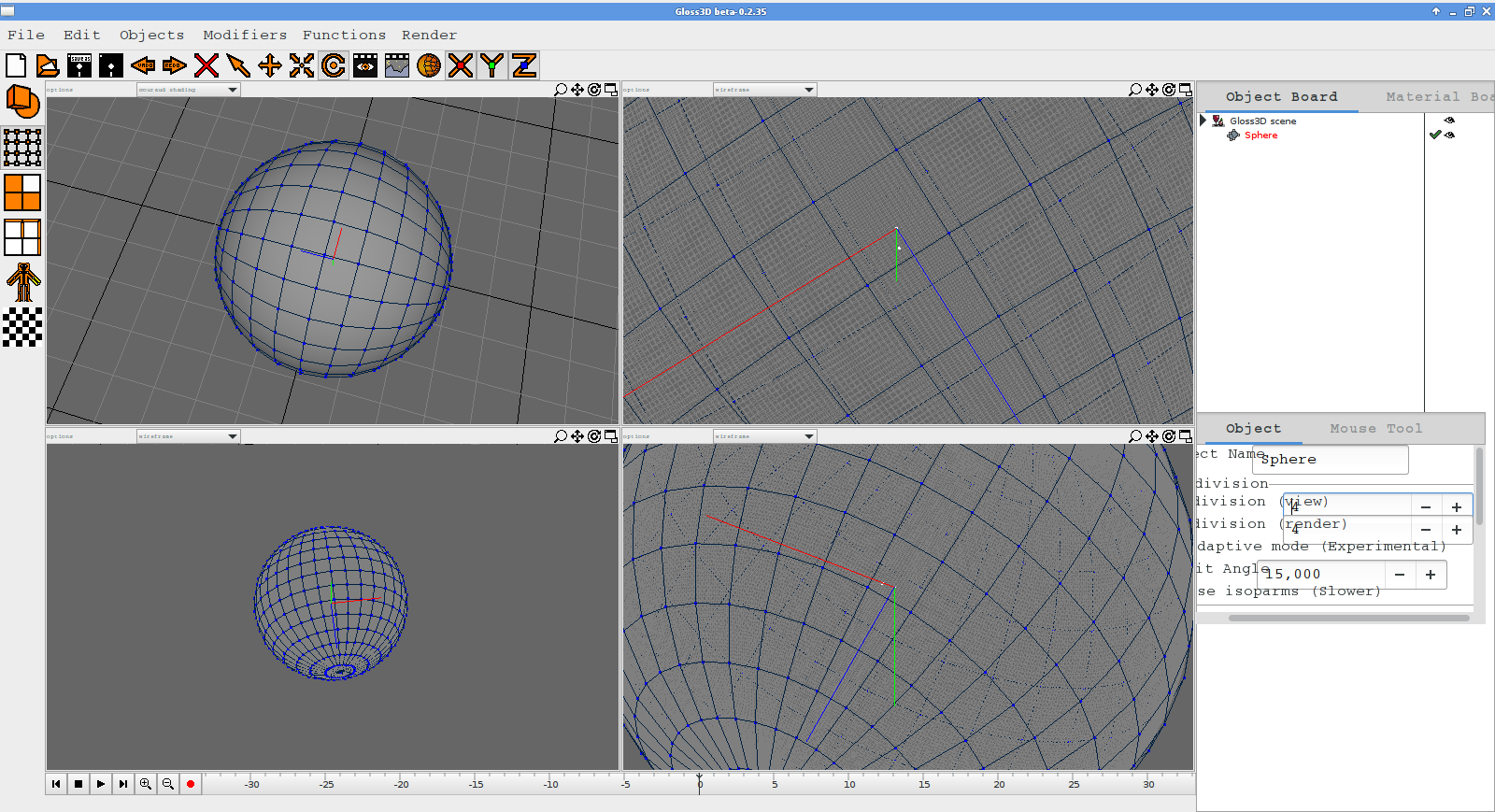Screen dimensions: 1495x812
Task: Toggle green checkmark on Sphere row
Action: (1435, 135)
